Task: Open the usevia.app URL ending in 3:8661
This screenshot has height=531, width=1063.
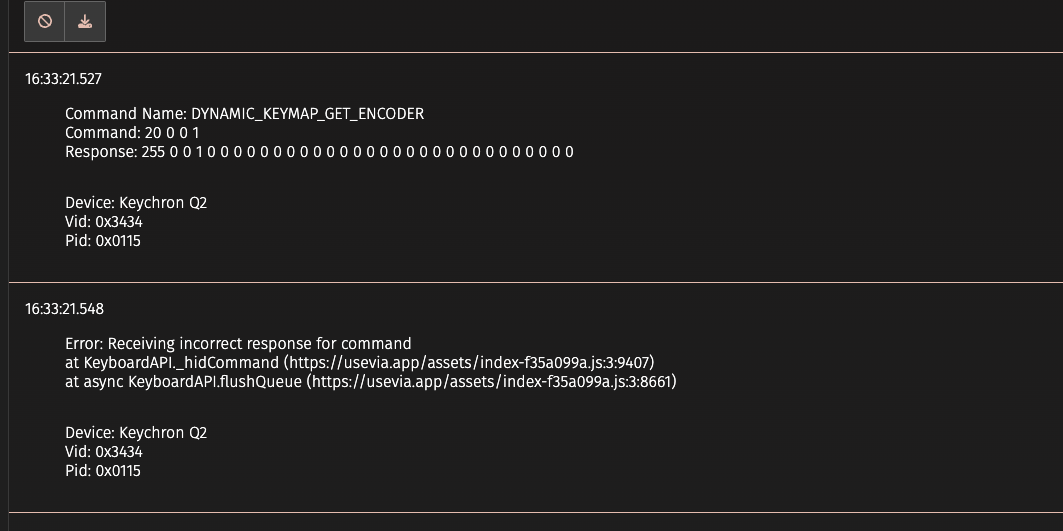Action: [x=493, y=382]
